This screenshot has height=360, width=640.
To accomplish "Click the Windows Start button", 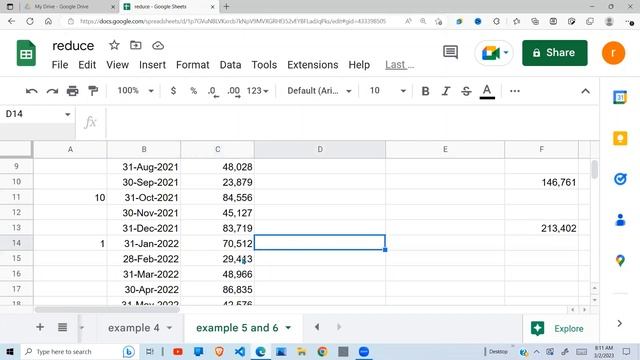I will coord(10,351).
